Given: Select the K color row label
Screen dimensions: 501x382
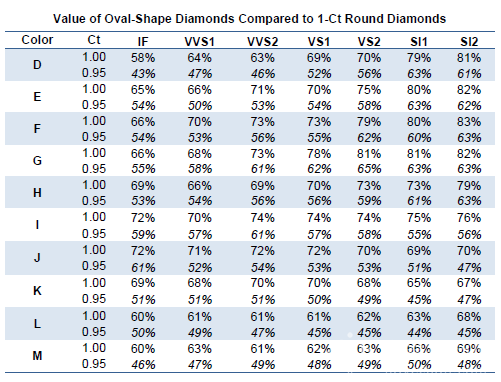Looking at the screenshot, I should pyautogui.click(x=37, y=290).
